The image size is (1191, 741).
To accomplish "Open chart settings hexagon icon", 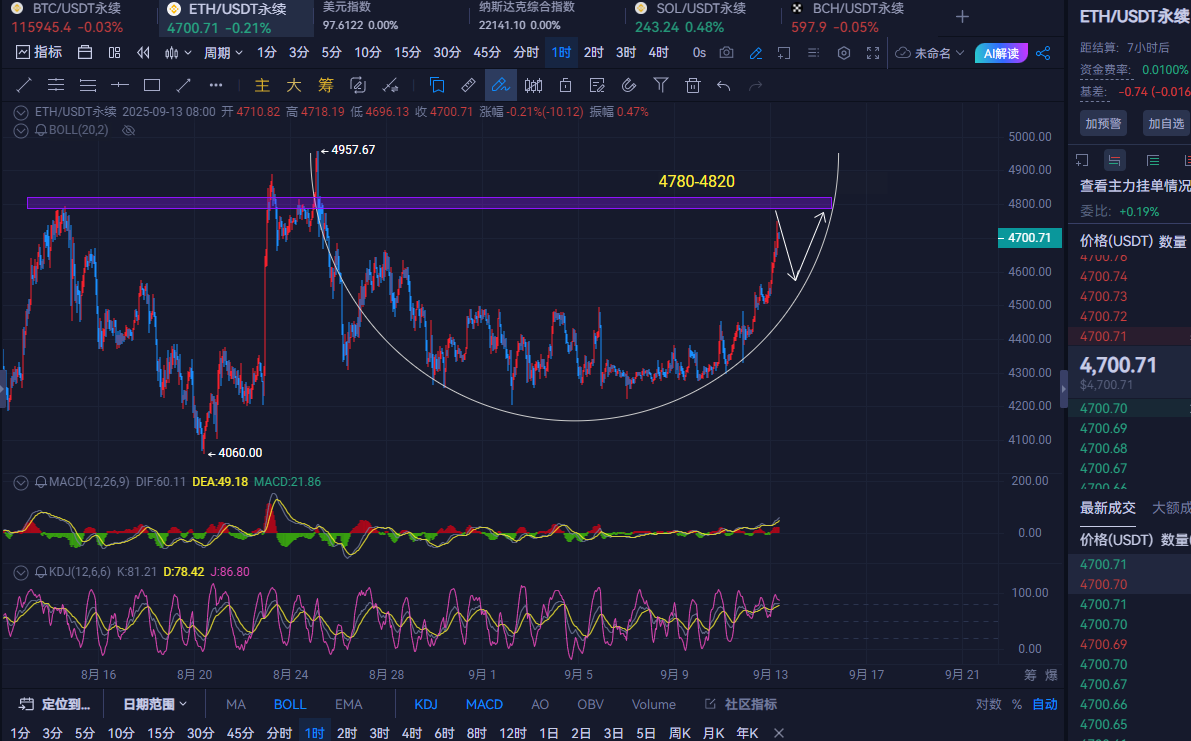I will pyautogui.click(x=844, y=52).
